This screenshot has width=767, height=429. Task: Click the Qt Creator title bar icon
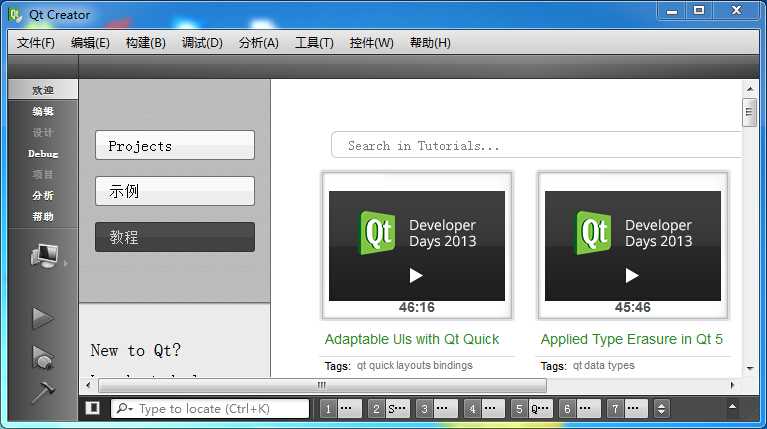(15, 15)
